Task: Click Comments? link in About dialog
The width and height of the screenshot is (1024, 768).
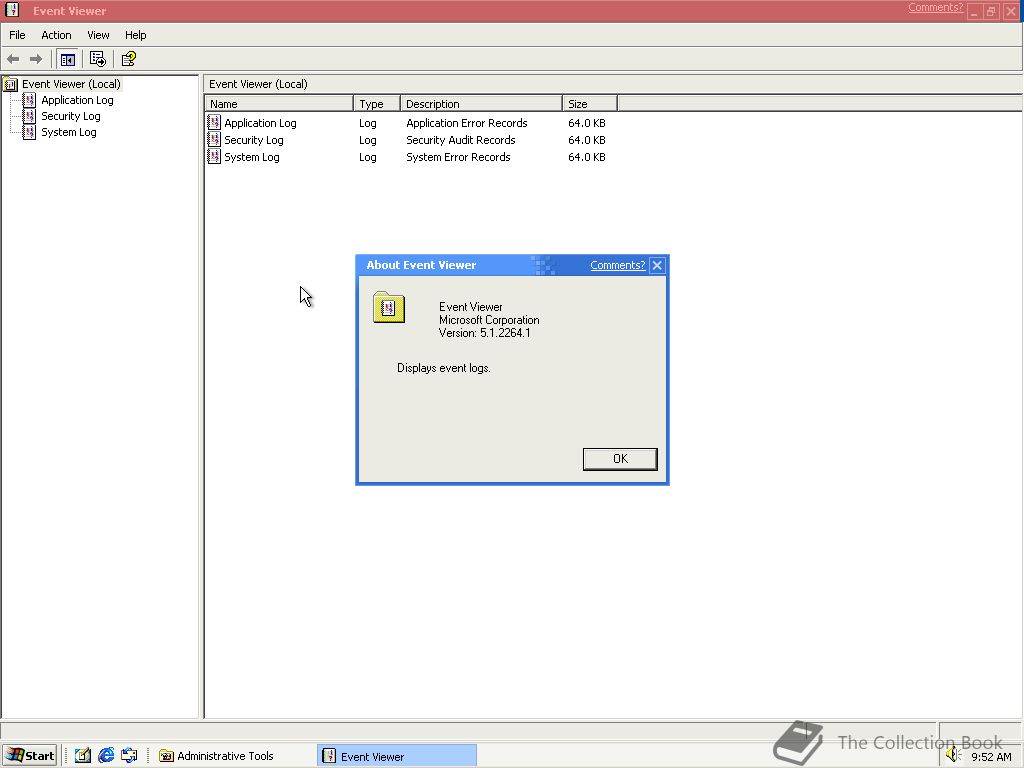Action: (x=617, y=265)
